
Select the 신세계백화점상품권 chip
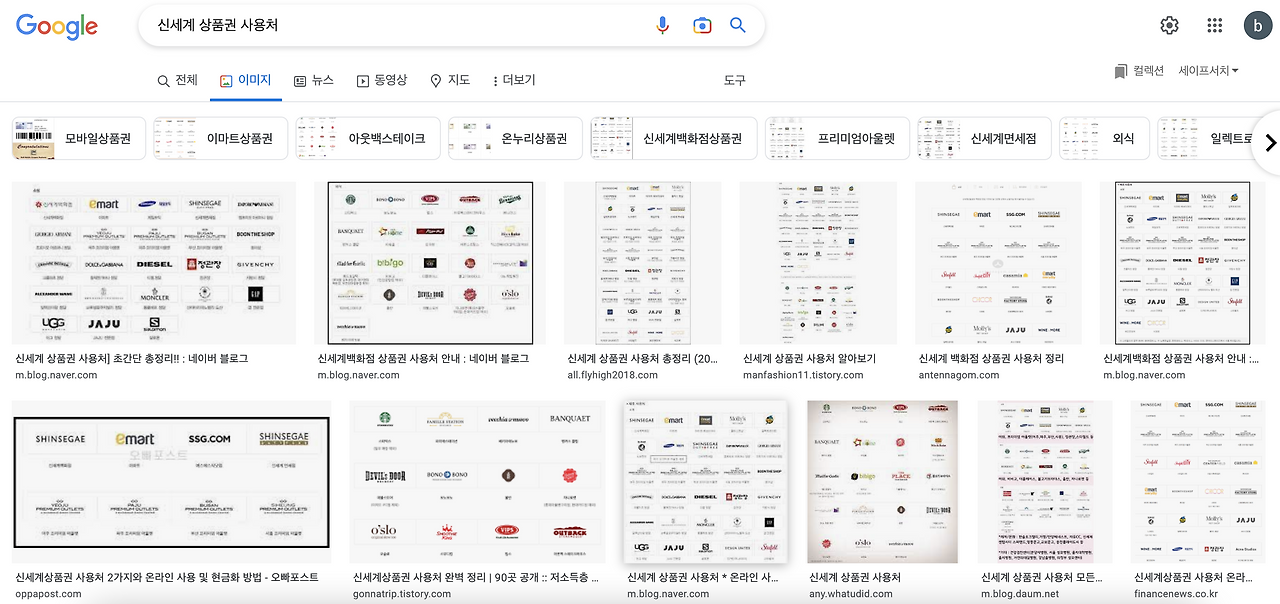(x=674, y=138)
